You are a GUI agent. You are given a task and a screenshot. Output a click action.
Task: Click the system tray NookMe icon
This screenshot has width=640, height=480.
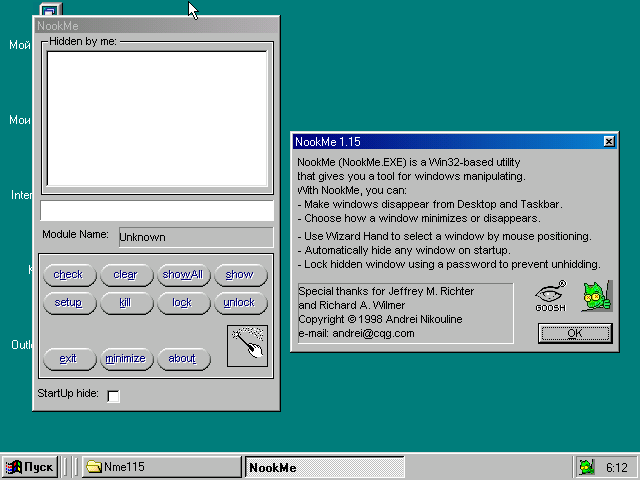click(588, 467)
